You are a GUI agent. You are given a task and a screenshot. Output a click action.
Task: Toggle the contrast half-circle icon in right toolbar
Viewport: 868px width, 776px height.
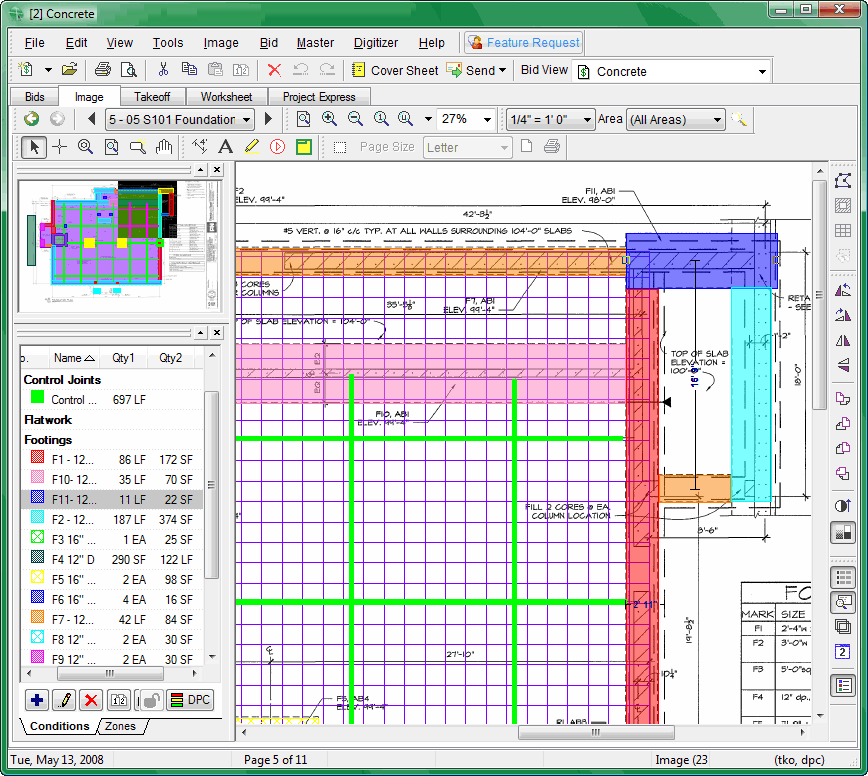[x=843, y=505]
